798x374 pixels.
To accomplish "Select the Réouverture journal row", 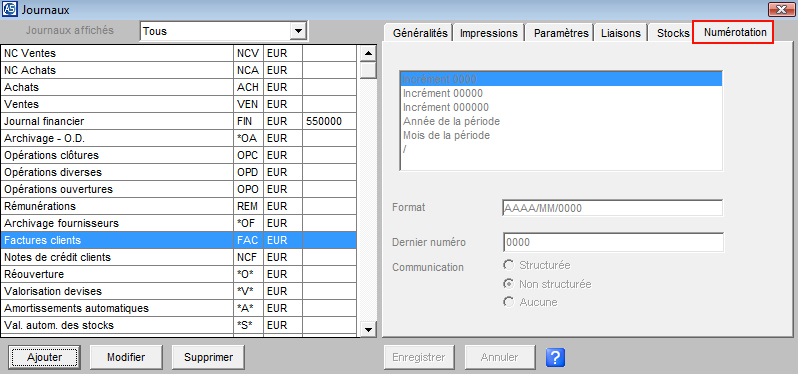I will [x=179, y=274].
